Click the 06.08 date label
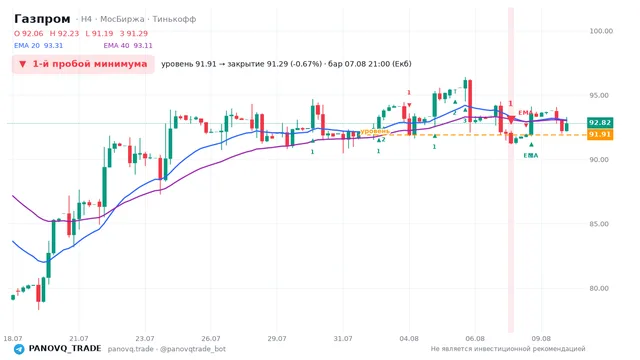The width and height of the screenshot is (640, 360). click(x=475, y=338)
